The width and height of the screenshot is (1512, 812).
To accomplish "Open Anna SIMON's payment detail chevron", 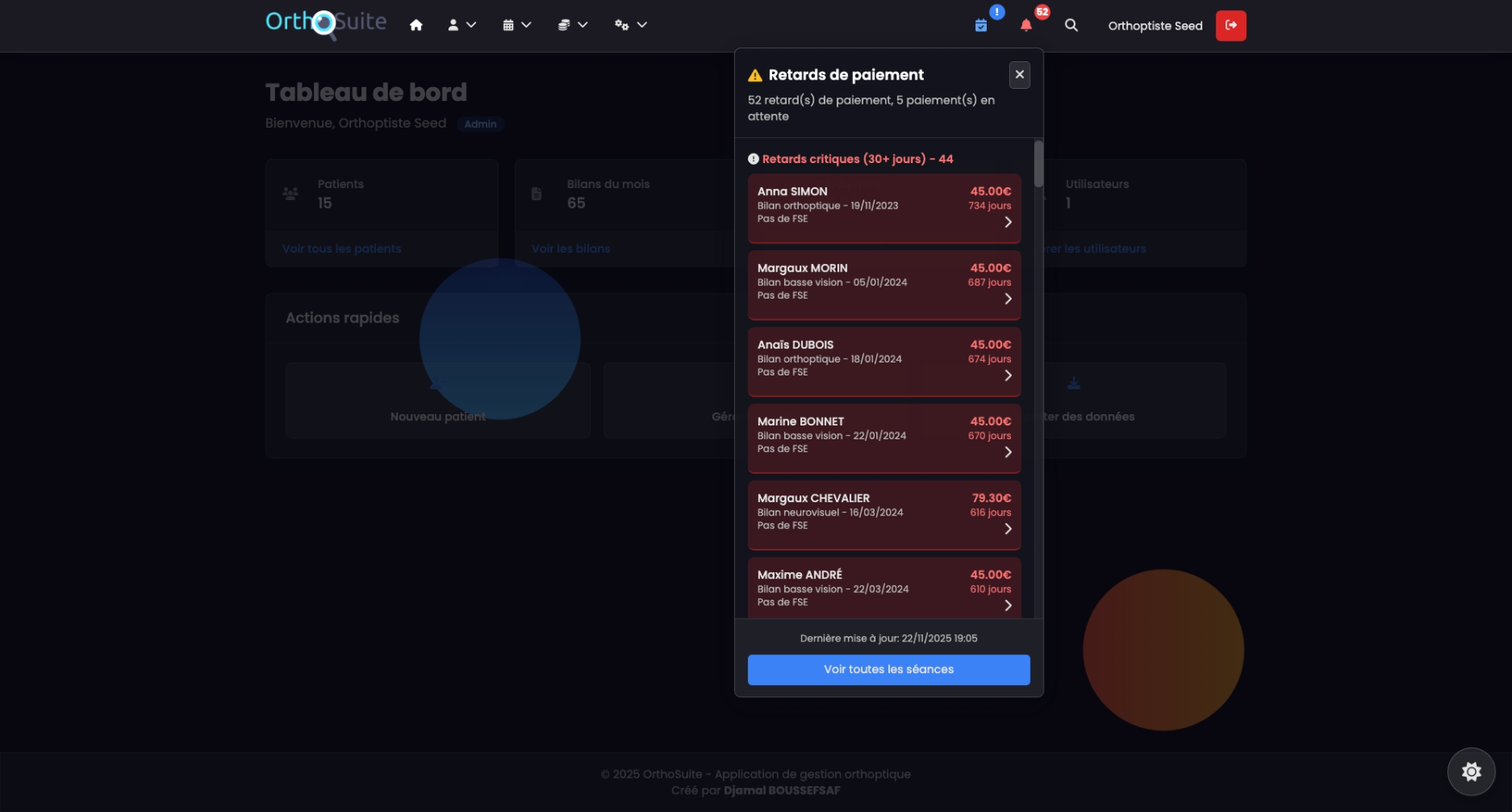I will 1008,222.
